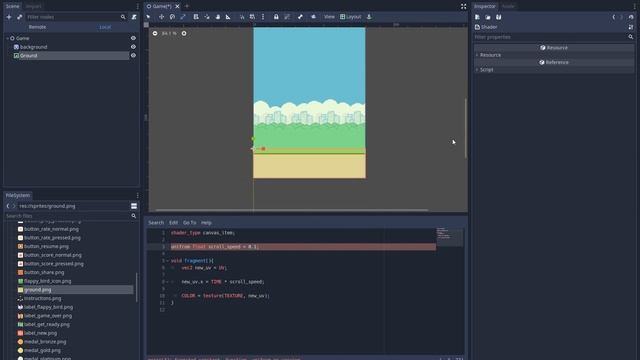This screenshot has height=360, width=640.
Task: Create new resource icon in Inspector
Action: 477,17
